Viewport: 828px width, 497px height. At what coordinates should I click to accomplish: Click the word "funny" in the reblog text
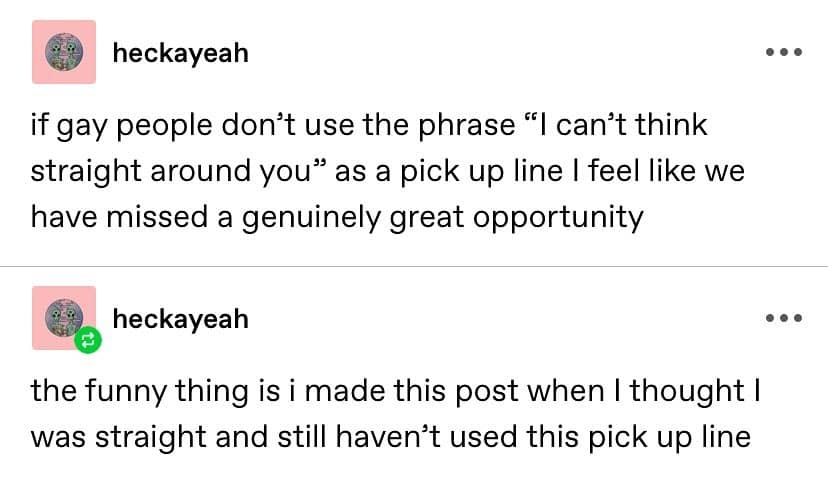click(127, 391)
